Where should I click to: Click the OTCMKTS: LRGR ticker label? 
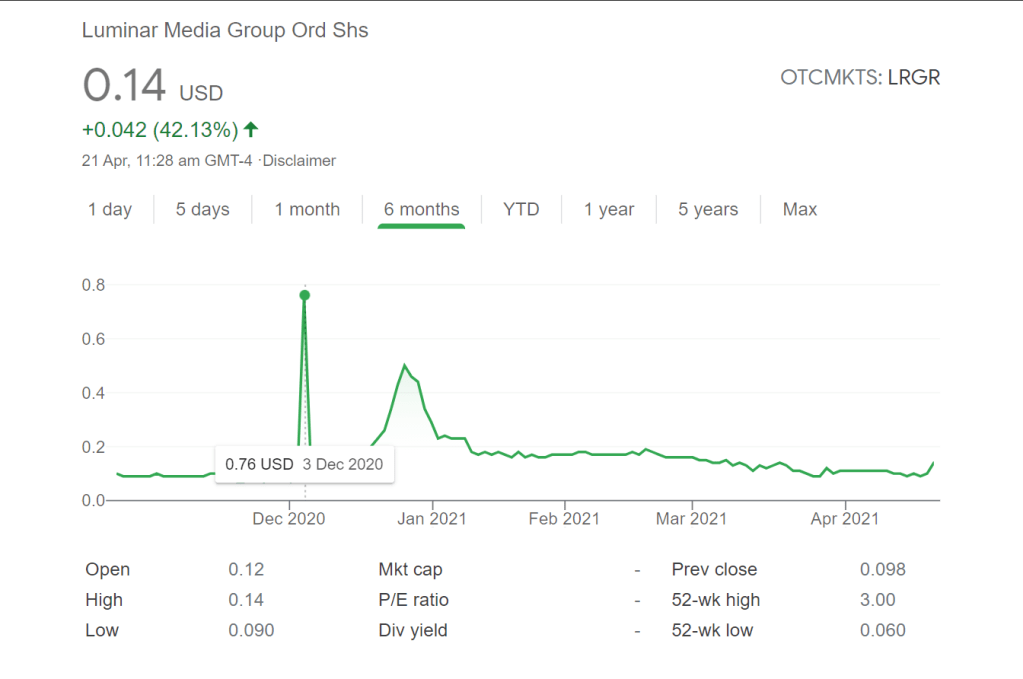click(860, 77)
